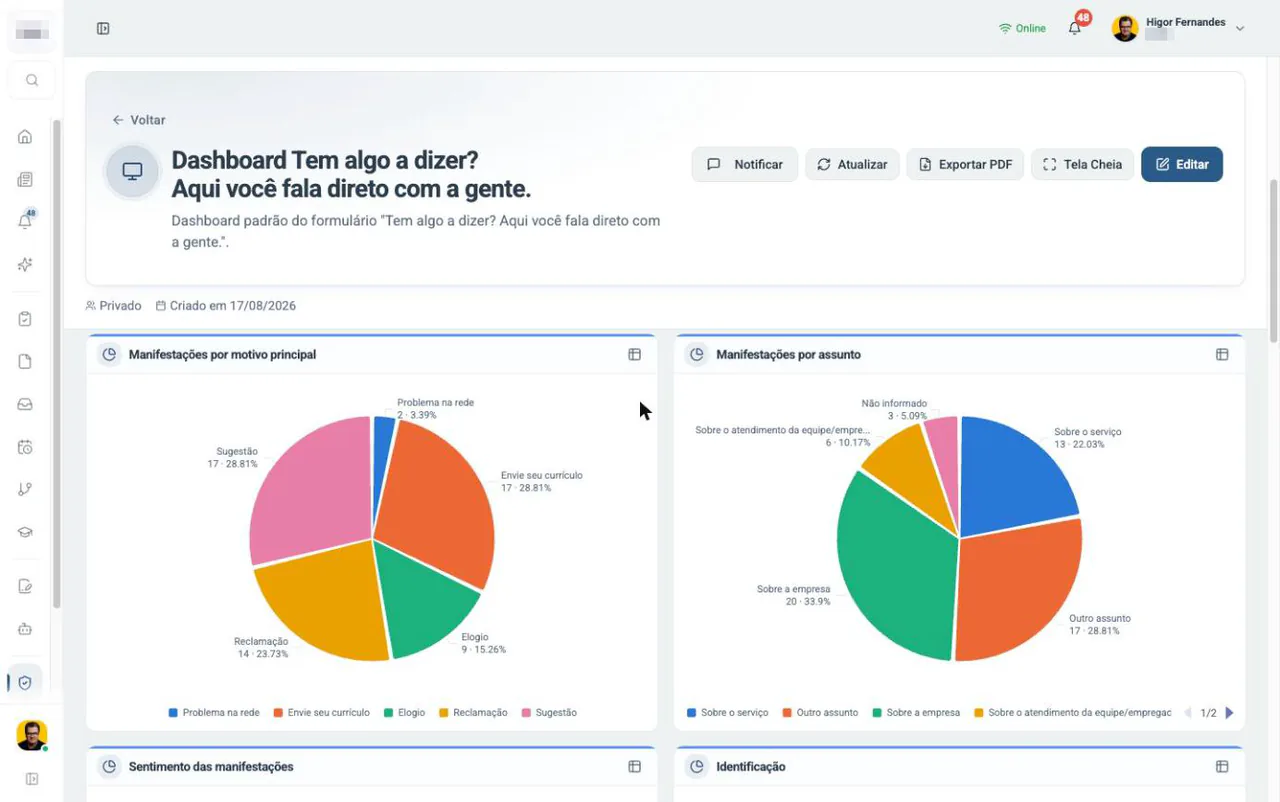Open the graduation cap icon in sidebar

pos(25,532)
